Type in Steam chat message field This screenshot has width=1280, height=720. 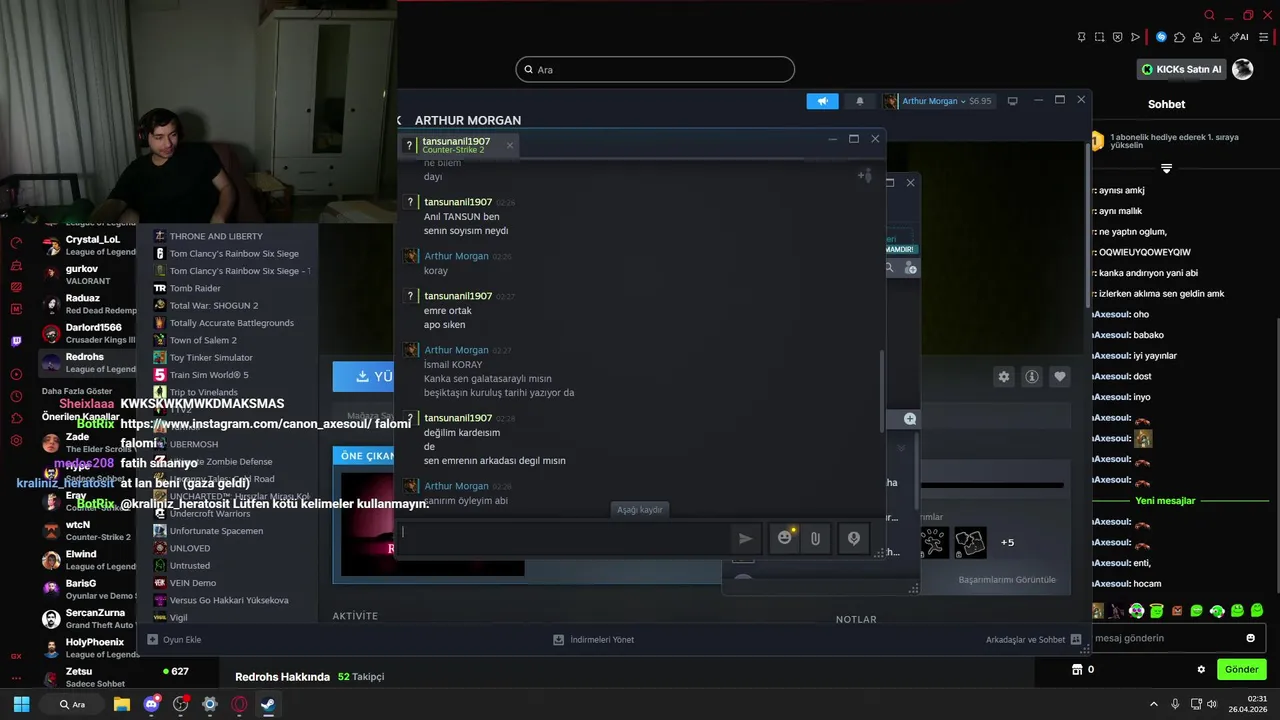pyautogui.click(x=564, y=537)
